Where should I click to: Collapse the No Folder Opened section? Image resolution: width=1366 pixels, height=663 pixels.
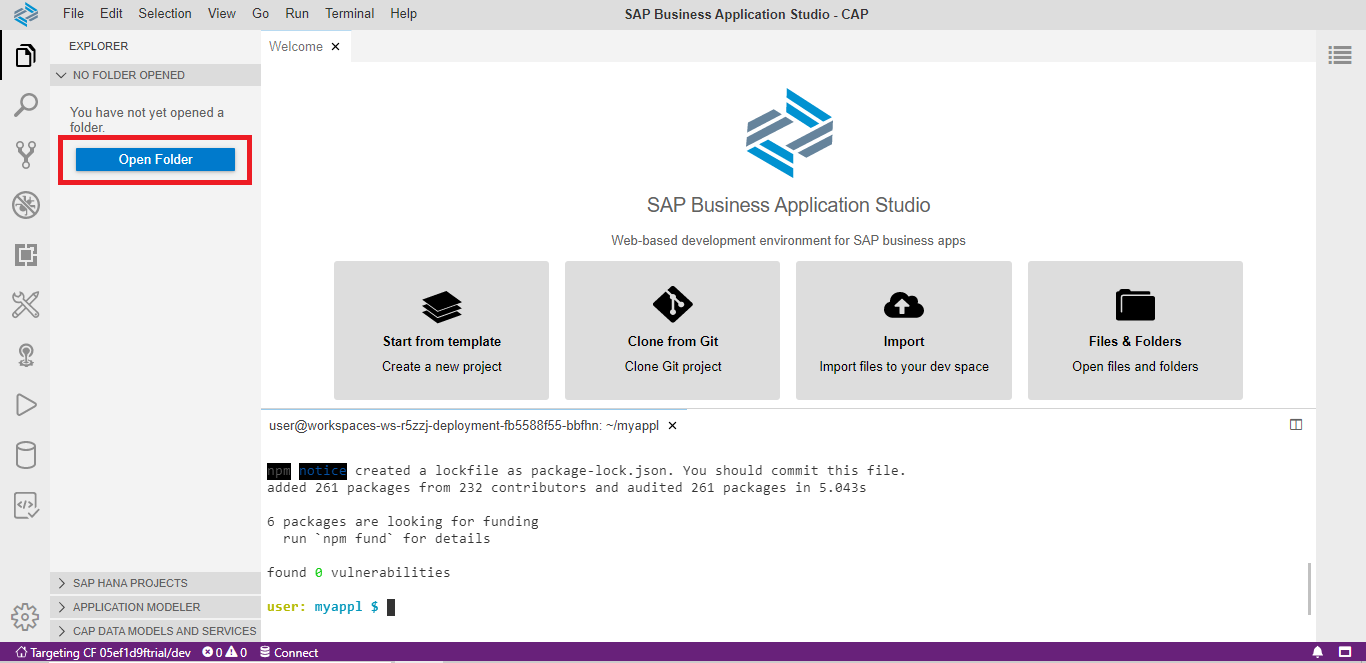point(128,75)
